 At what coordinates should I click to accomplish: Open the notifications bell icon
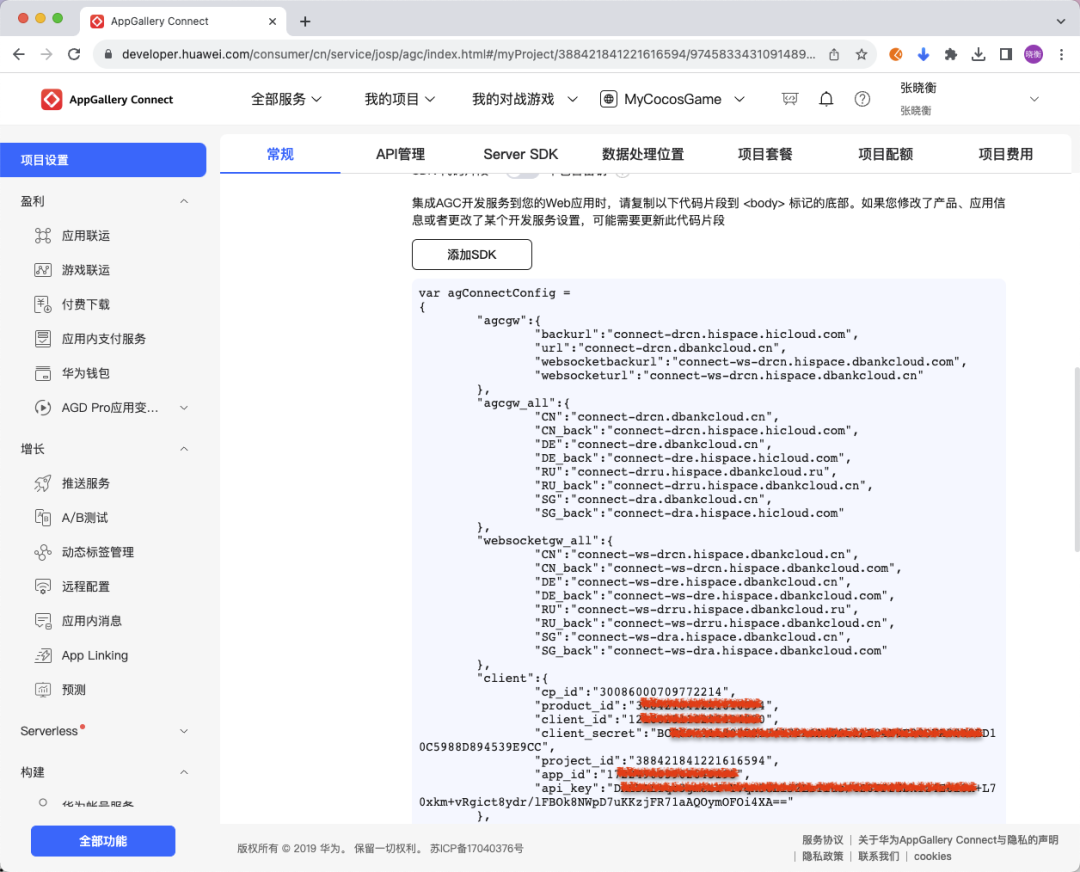pyautogui.click(x=826, y=99)
